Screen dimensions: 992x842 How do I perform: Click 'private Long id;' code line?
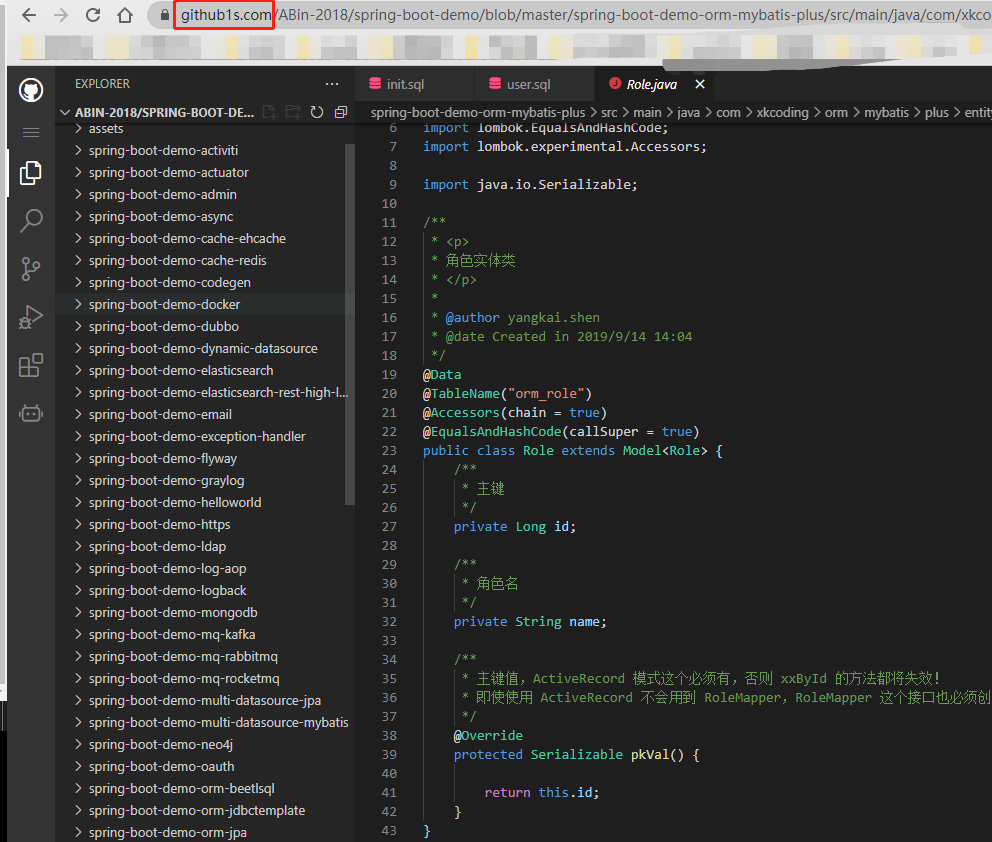[x=514, y=527]
